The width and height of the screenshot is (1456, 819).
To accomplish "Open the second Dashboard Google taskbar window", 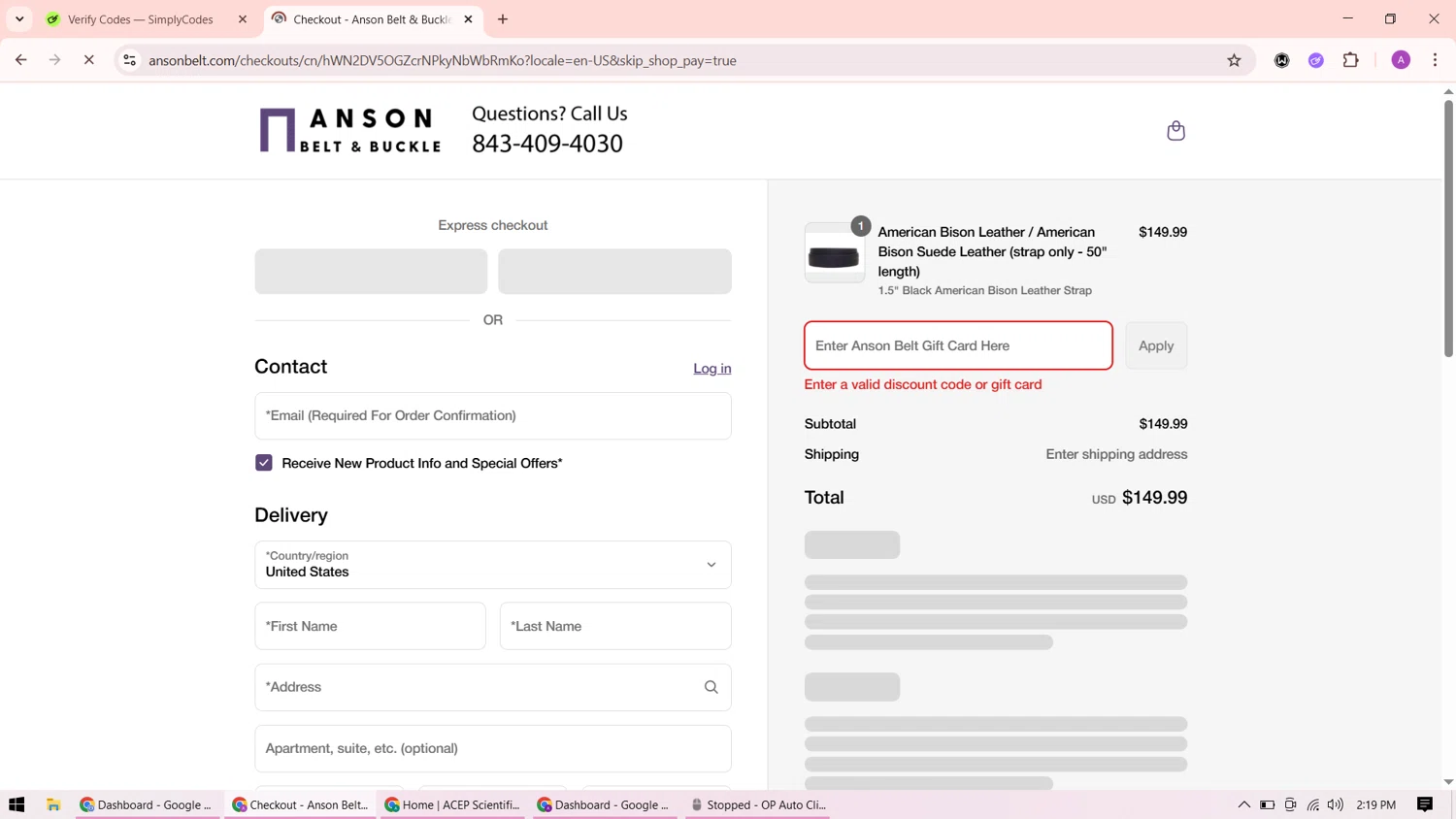I will [x=605, y=804].
